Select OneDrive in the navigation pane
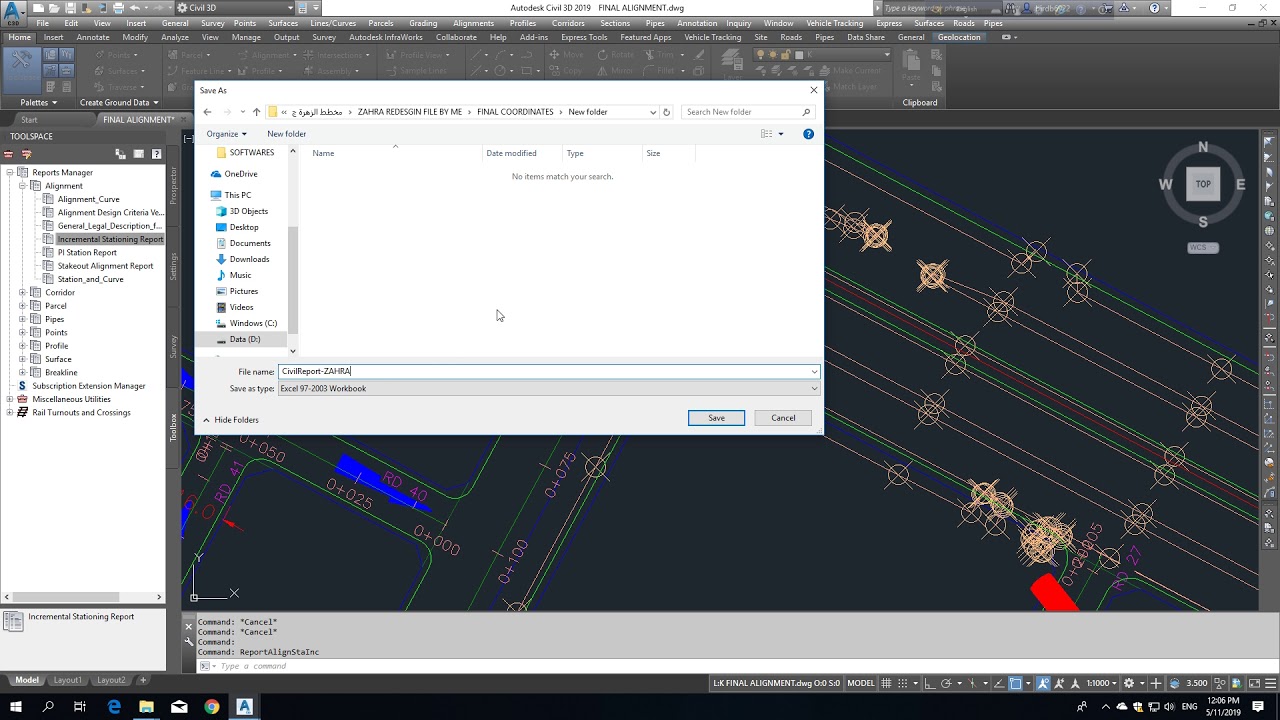 click(x=241, y=174)
